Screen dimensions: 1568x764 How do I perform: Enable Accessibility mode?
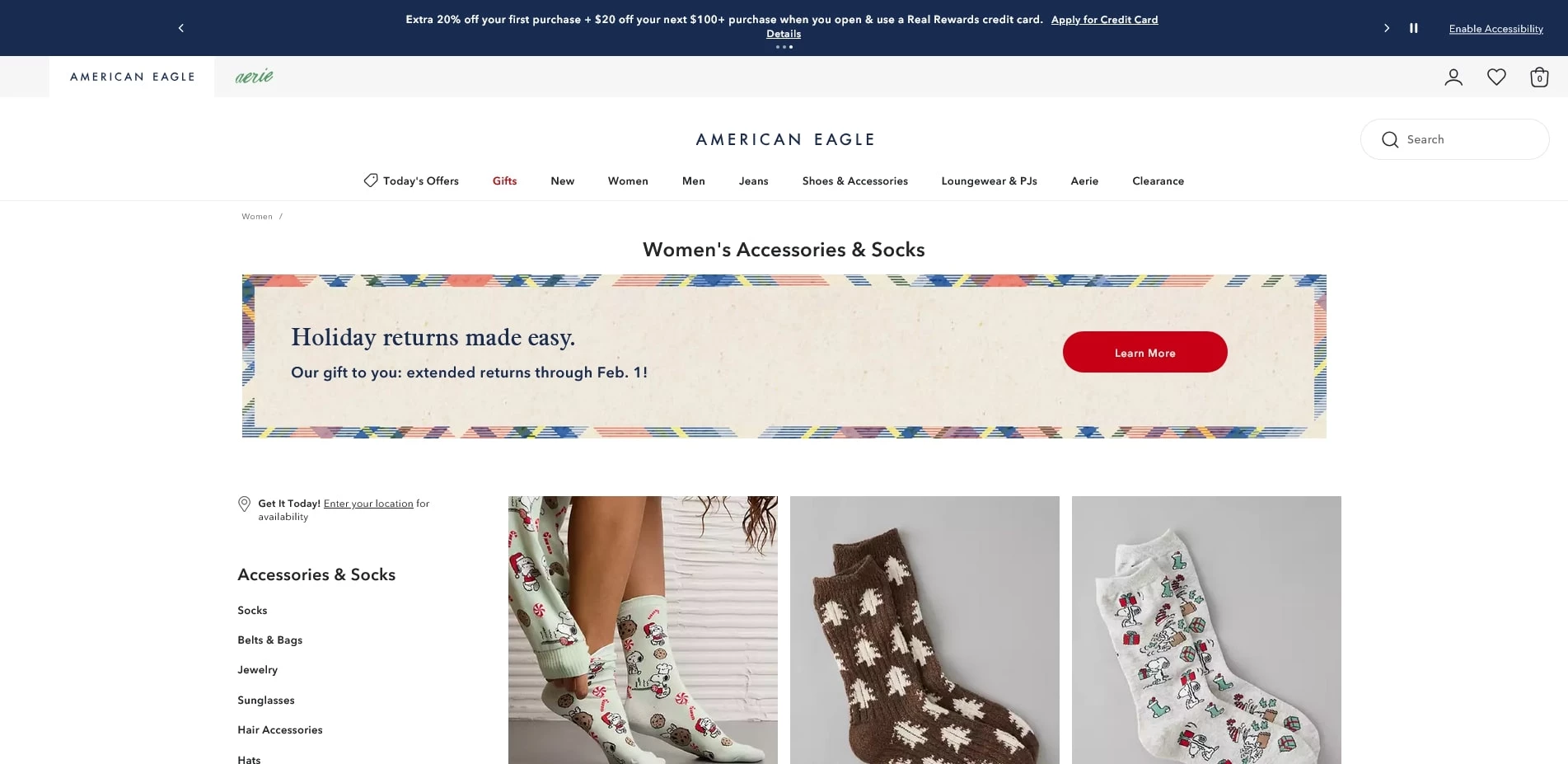tap(1495, 28)
